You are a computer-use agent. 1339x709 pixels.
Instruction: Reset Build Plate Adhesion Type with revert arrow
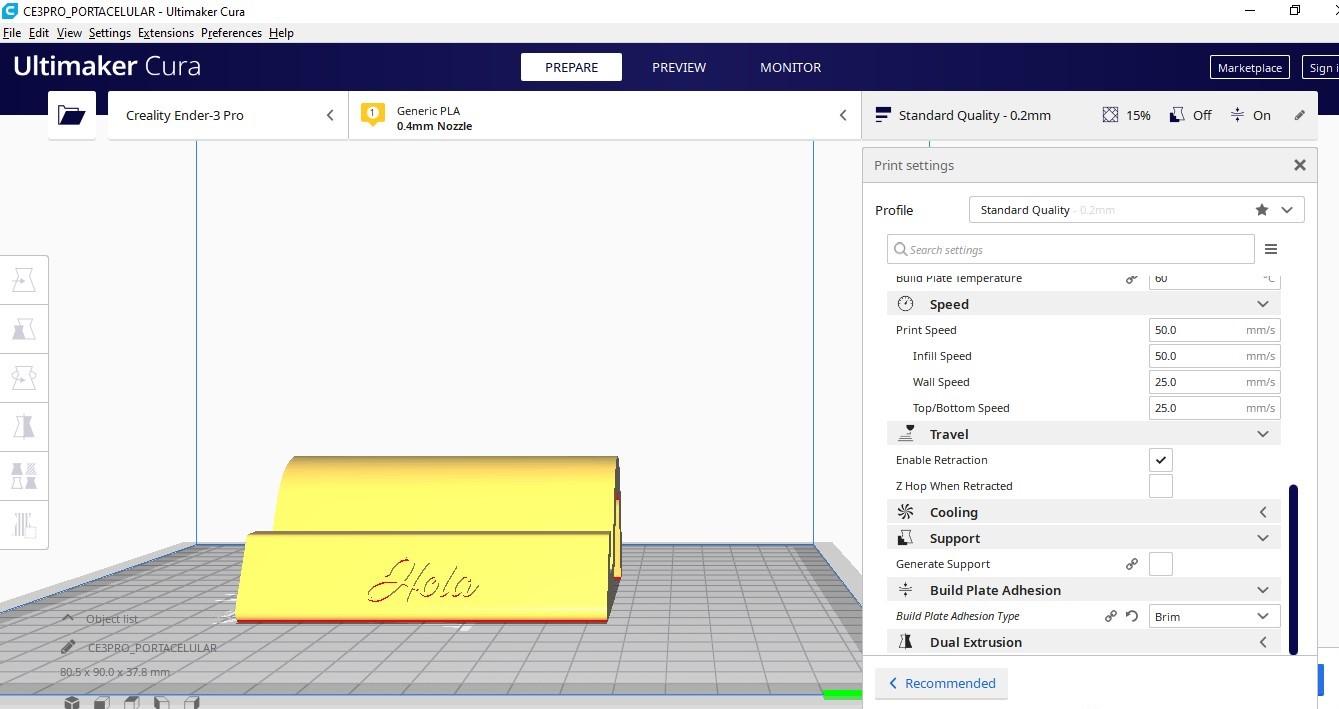click(1132, 616)
